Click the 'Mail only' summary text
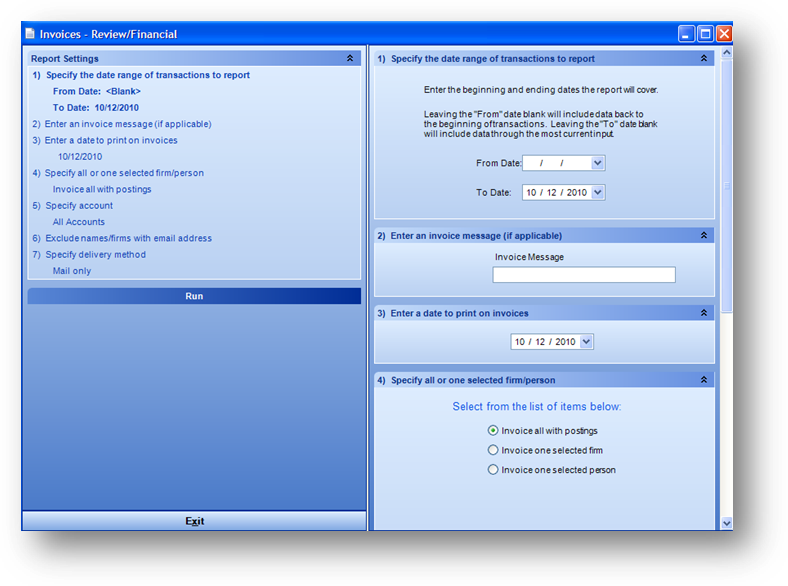788x586 pixels. click(72, 271)
